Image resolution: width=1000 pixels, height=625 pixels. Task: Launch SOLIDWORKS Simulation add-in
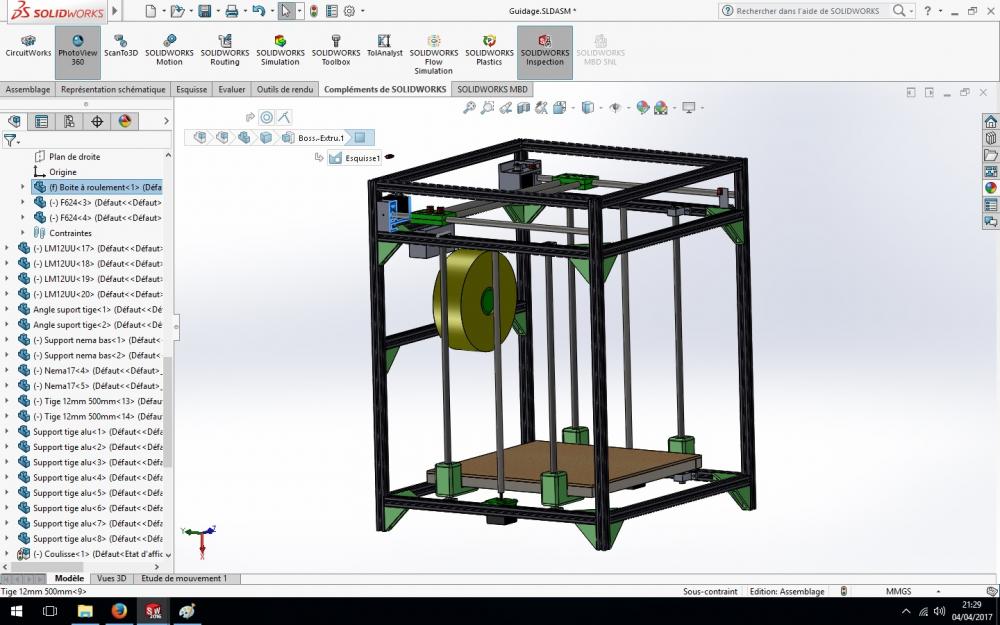tap(280, 51)
